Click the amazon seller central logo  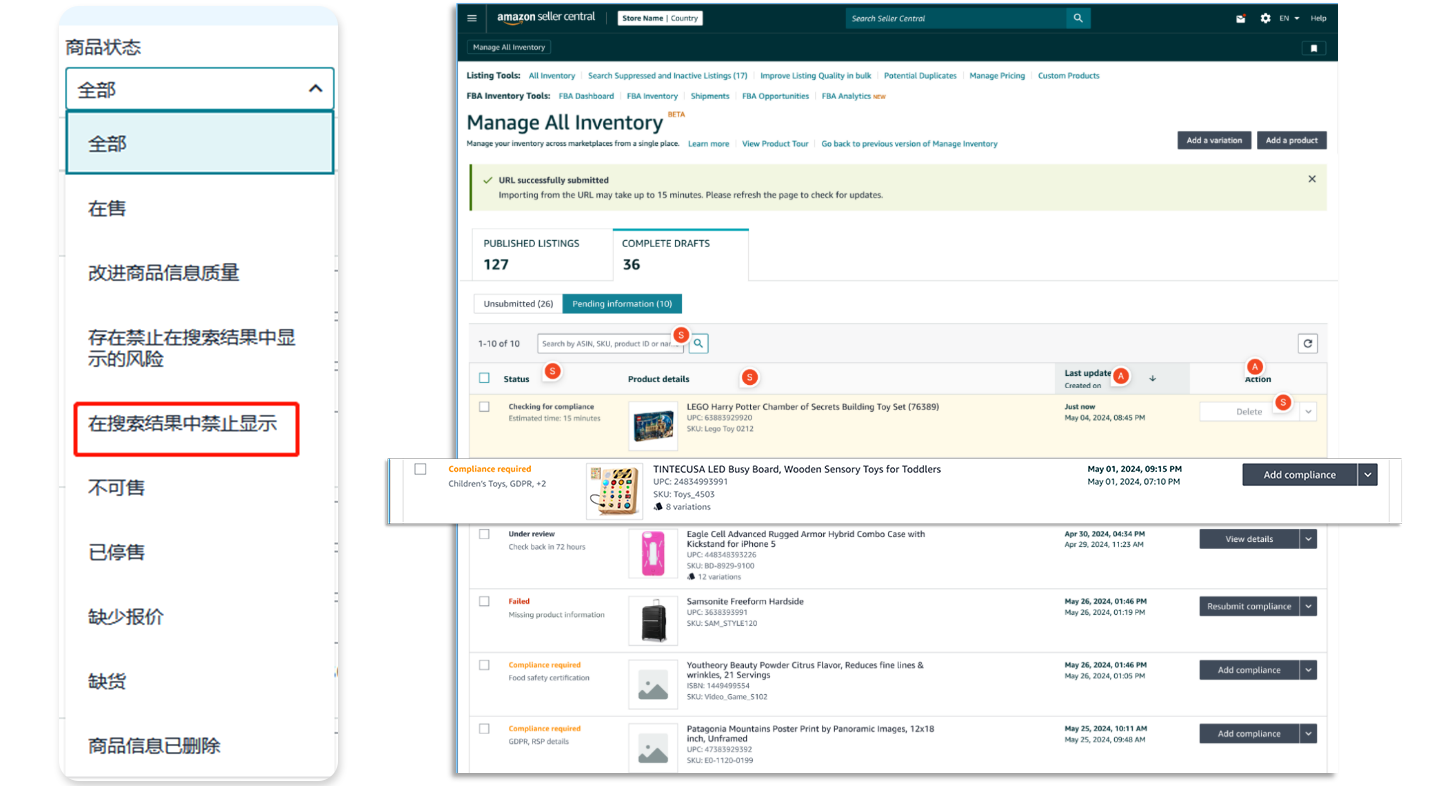point(546,18)
